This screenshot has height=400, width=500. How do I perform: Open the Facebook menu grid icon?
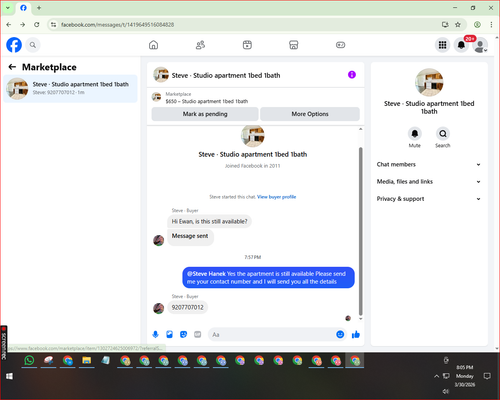coord(442,45)
